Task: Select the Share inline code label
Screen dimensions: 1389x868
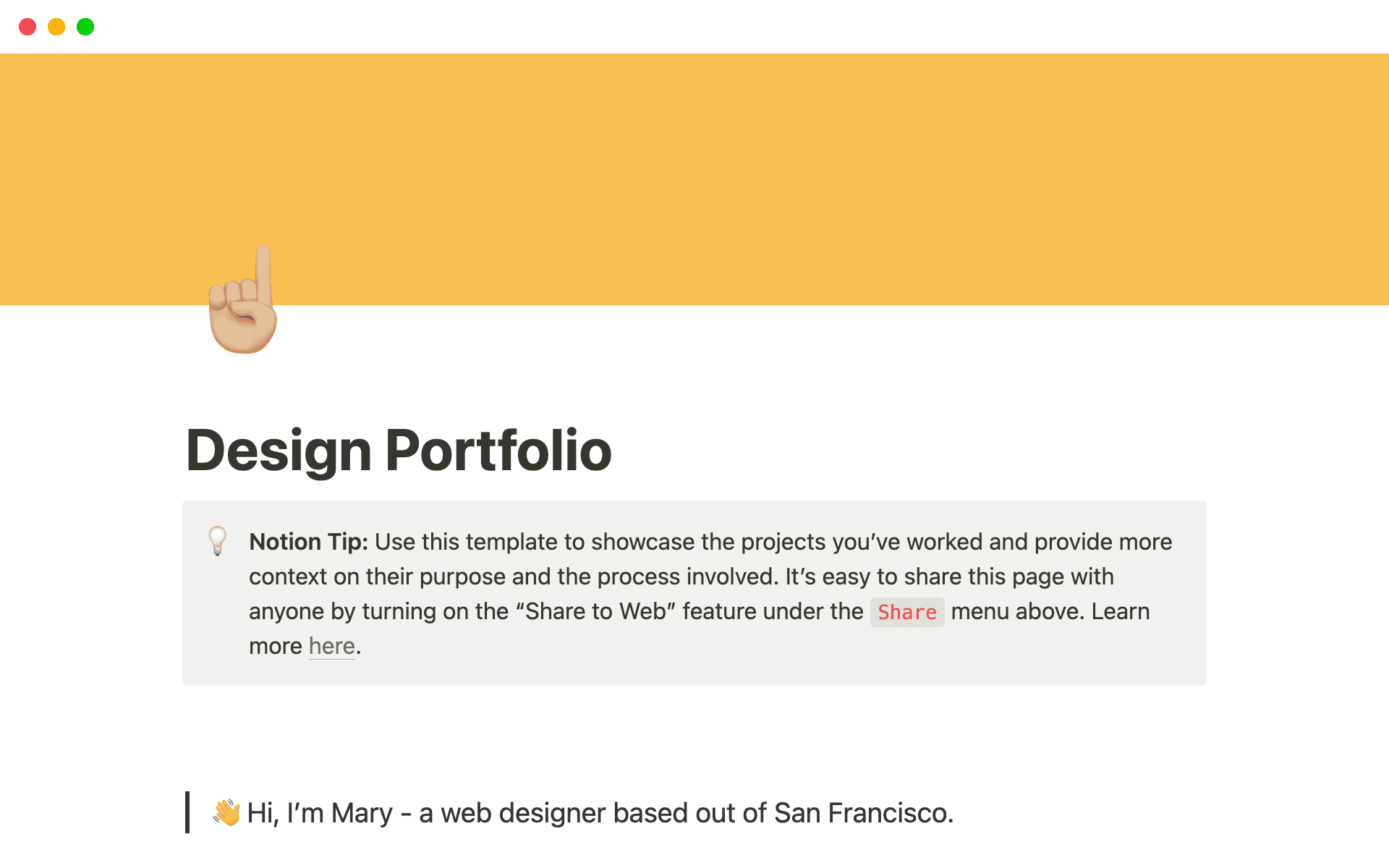Action: 907,613
